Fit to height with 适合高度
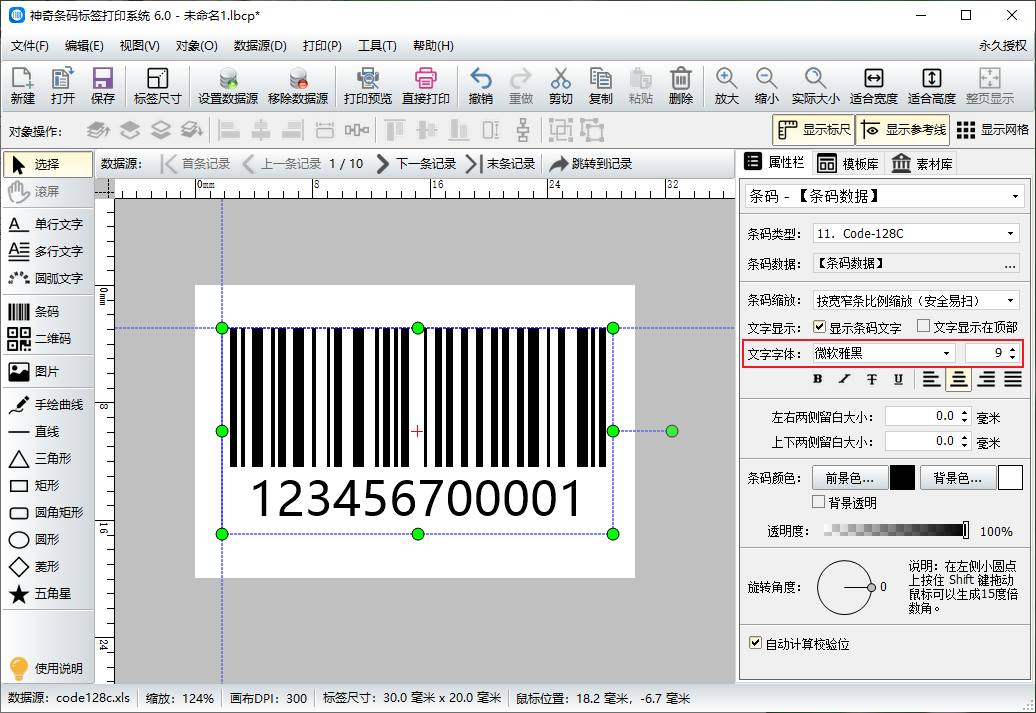1036x713 pixels. (932, 85)
